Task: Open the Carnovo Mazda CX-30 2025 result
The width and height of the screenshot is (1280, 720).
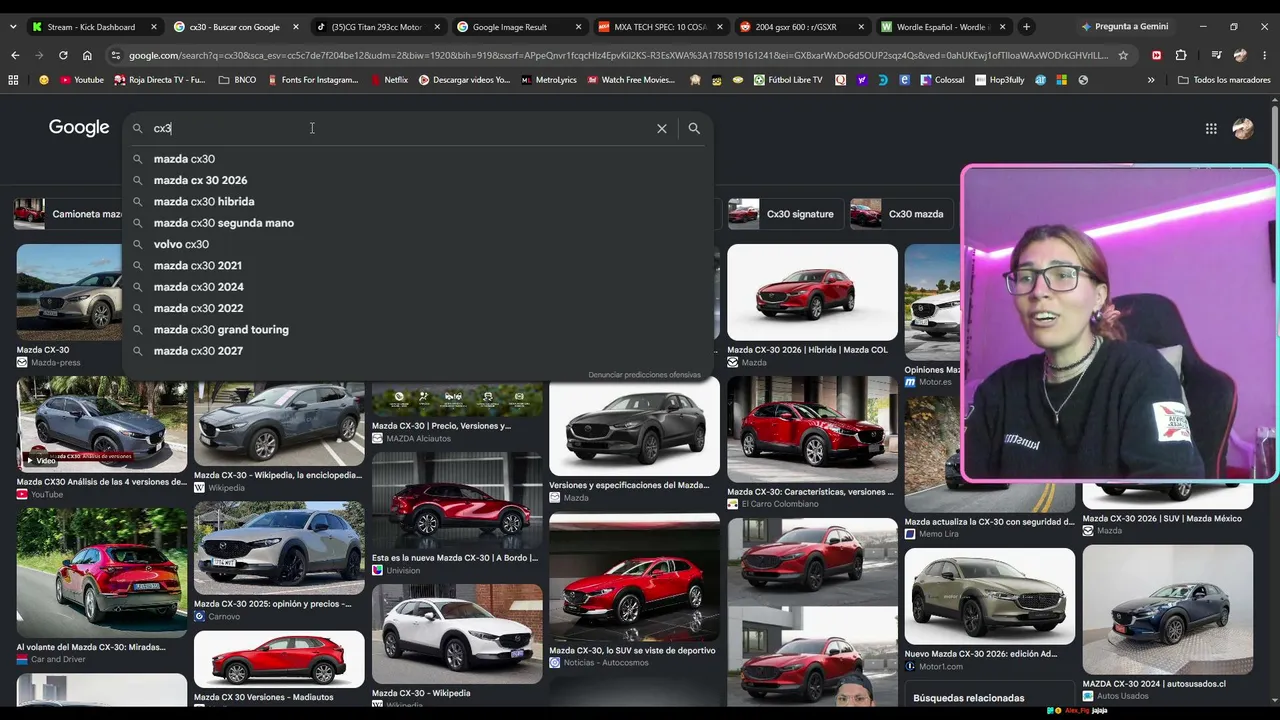Action: point(279,547)
